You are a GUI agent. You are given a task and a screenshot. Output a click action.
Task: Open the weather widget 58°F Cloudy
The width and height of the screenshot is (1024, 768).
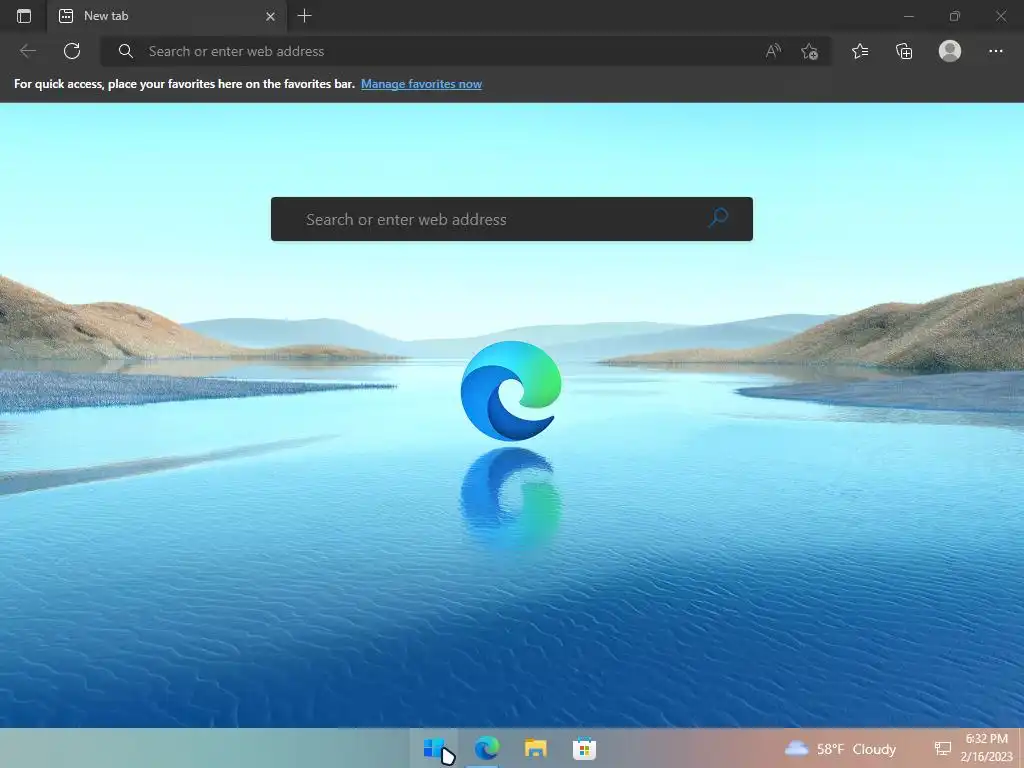(840, 748)
